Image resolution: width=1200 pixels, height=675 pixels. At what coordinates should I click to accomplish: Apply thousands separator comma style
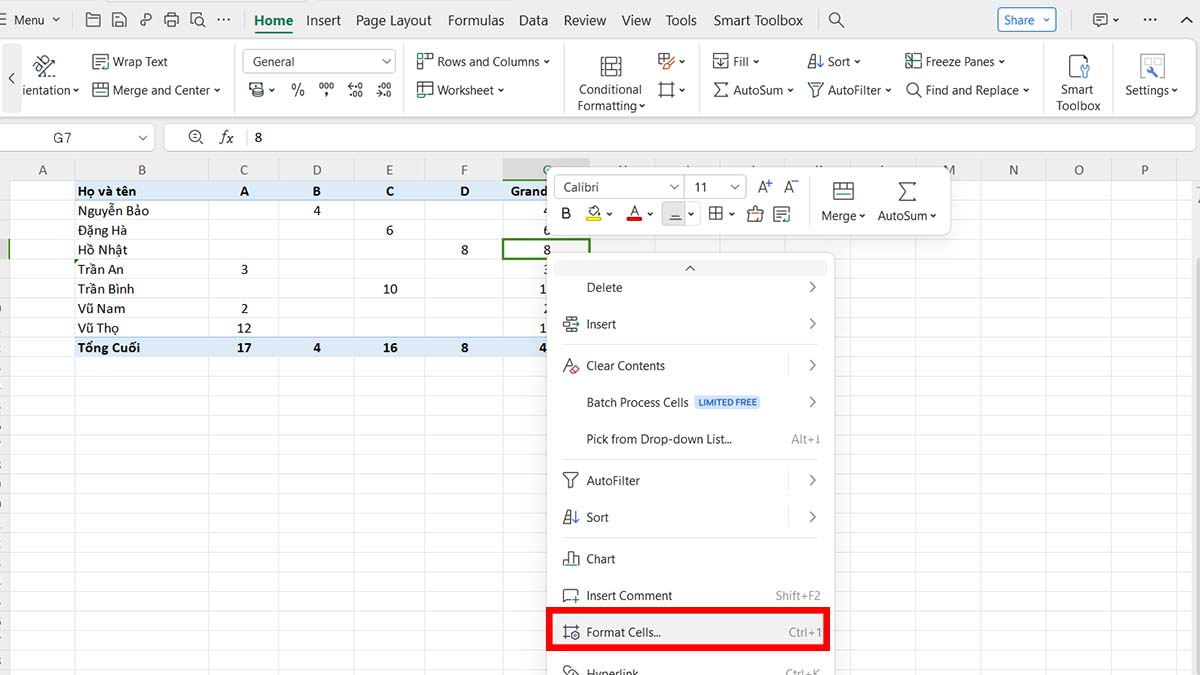click(326, 90)
